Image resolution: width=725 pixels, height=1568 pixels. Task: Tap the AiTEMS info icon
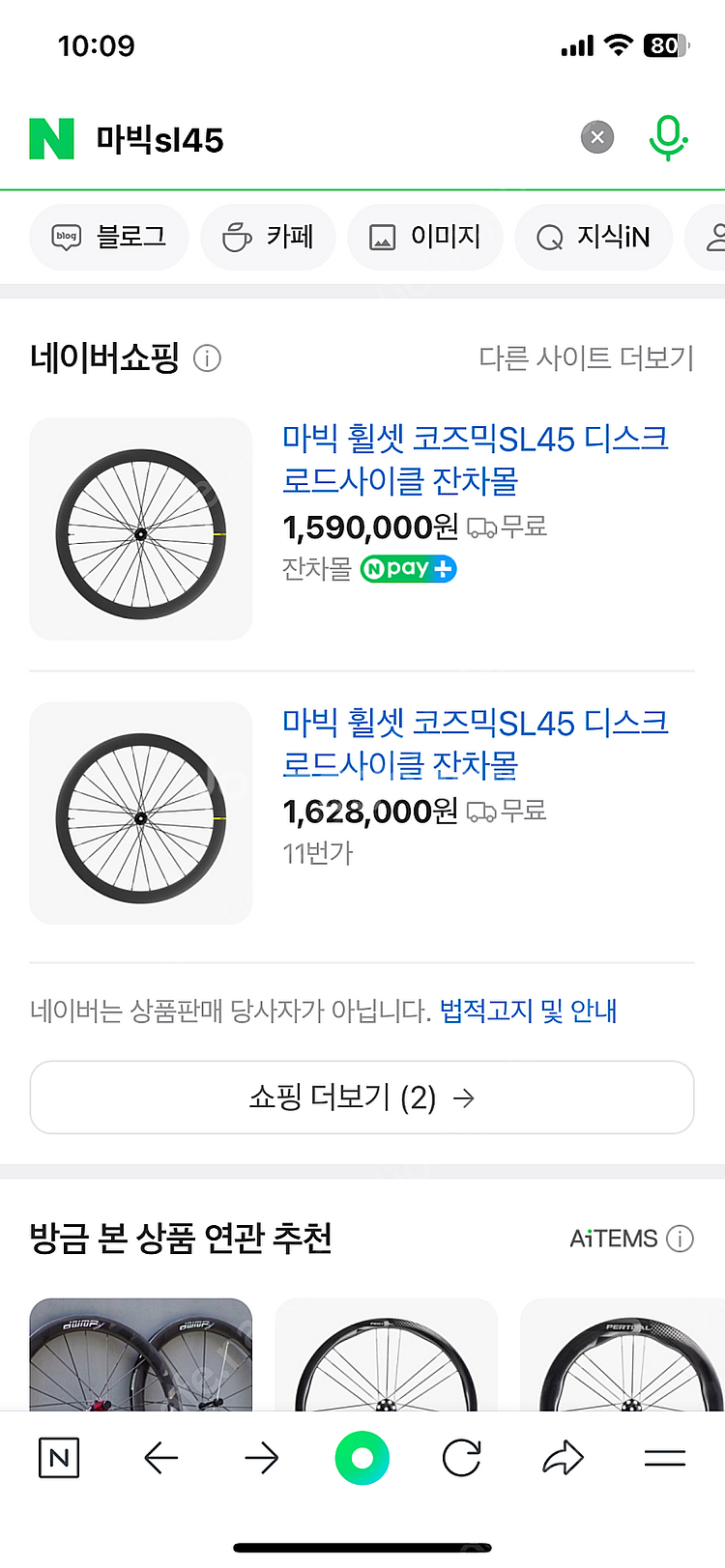pos(681,1239)
